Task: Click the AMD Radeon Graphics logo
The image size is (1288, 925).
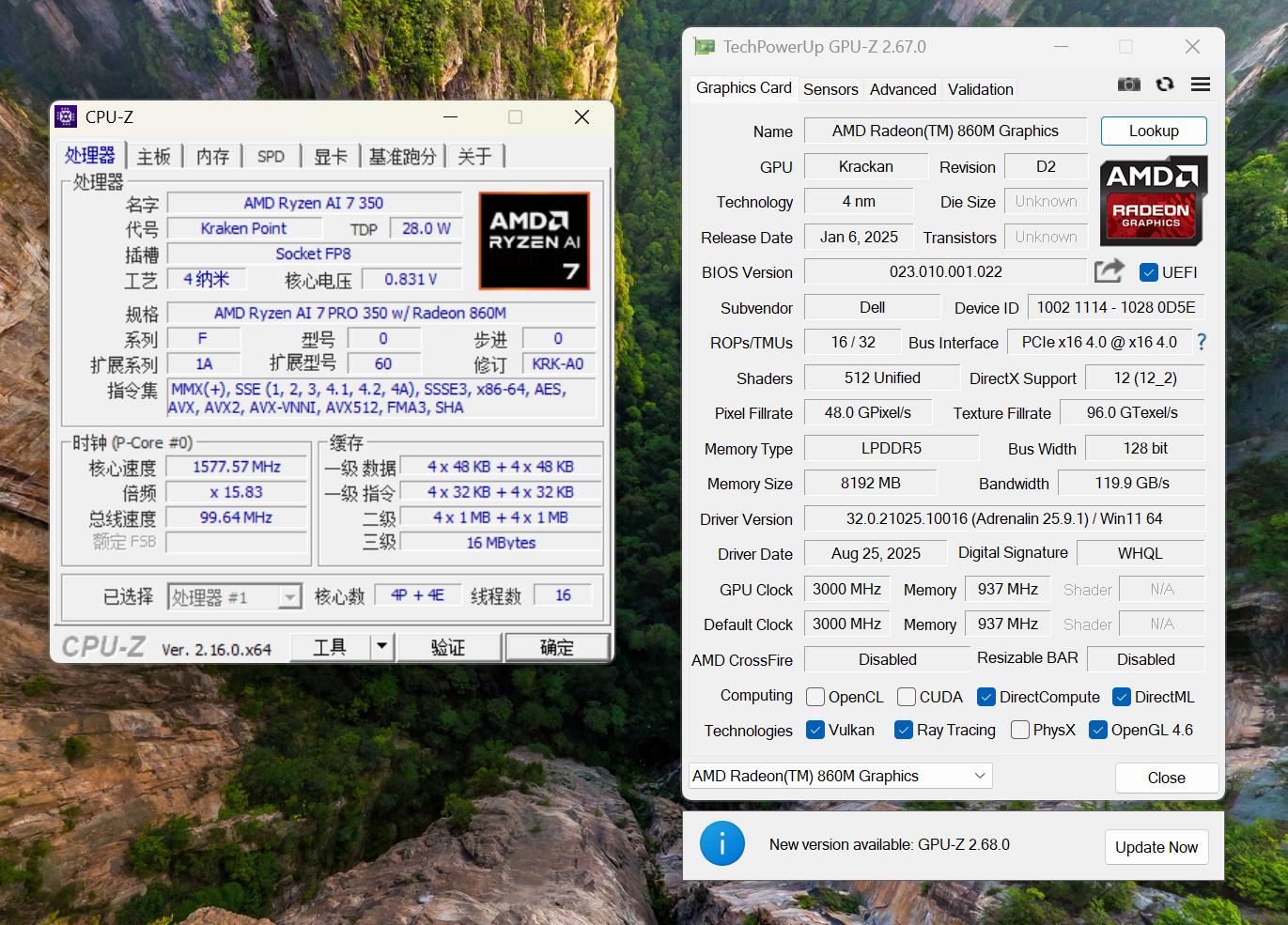Action: pyautogui.click(x=1154, y=201)
